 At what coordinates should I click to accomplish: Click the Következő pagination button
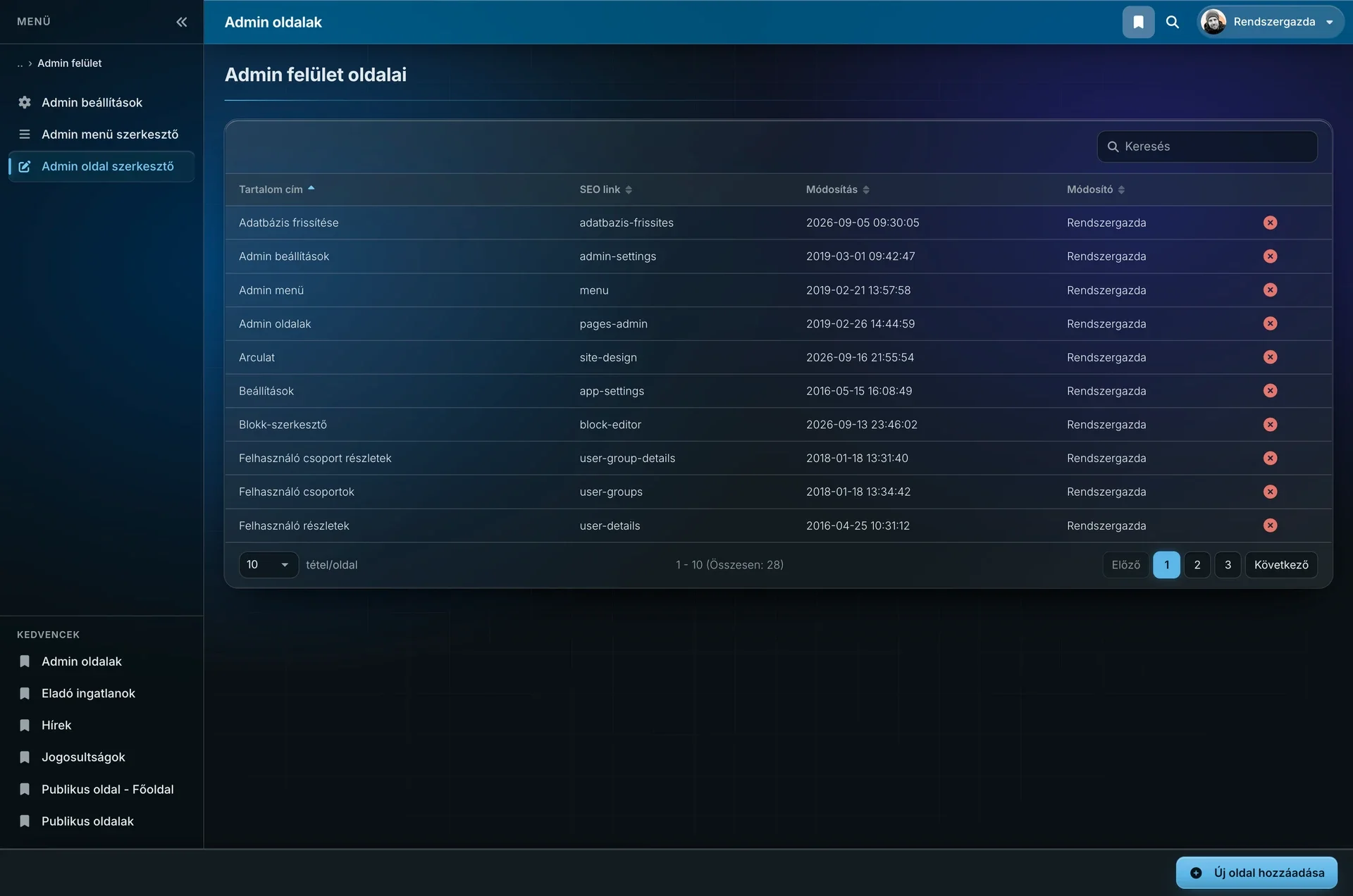point(1280,565)
